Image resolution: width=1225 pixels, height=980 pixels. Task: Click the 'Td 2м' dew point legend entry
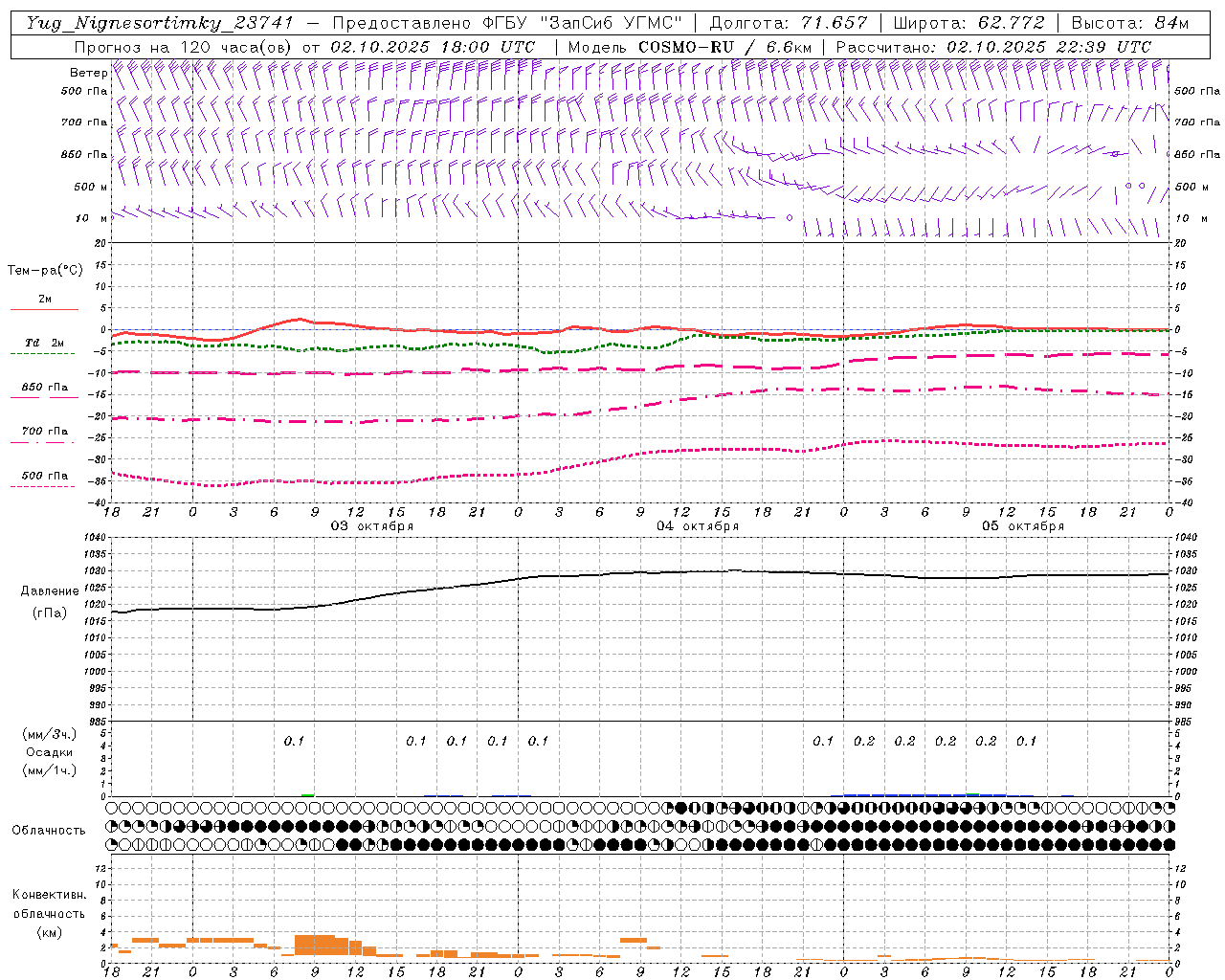click(44, 343)
